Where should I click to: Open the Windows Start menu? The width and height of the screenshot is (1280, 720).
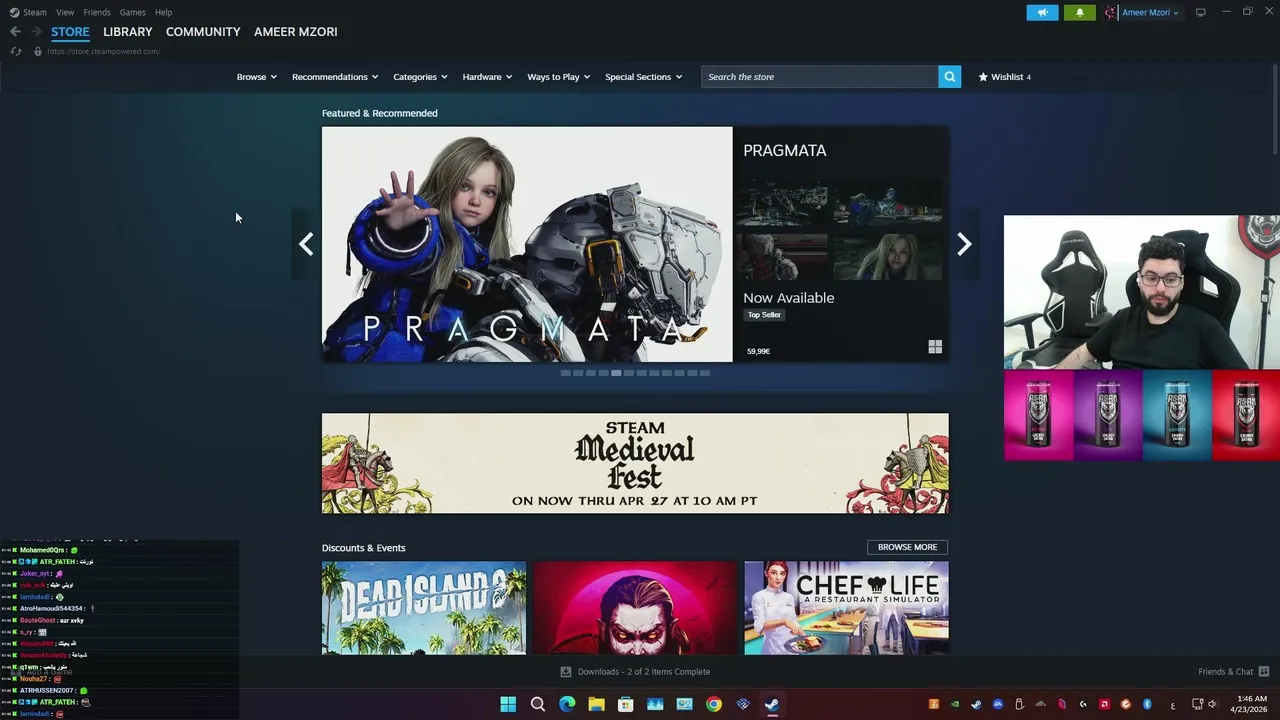coord(508,704)
